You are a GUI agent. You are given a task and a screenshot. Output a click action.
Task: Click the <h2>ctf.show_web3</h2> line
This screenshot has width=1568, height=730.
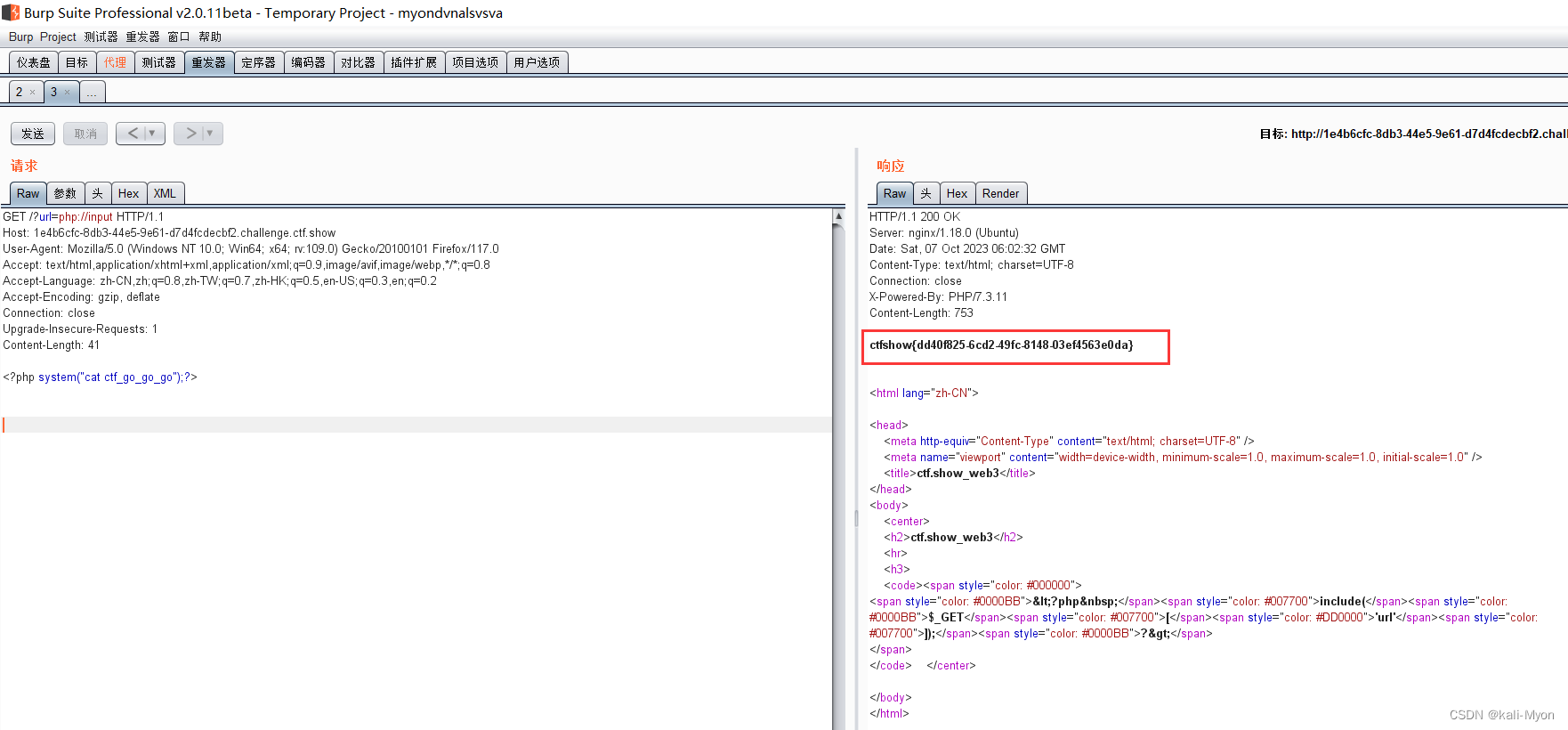tap(953, 537)
